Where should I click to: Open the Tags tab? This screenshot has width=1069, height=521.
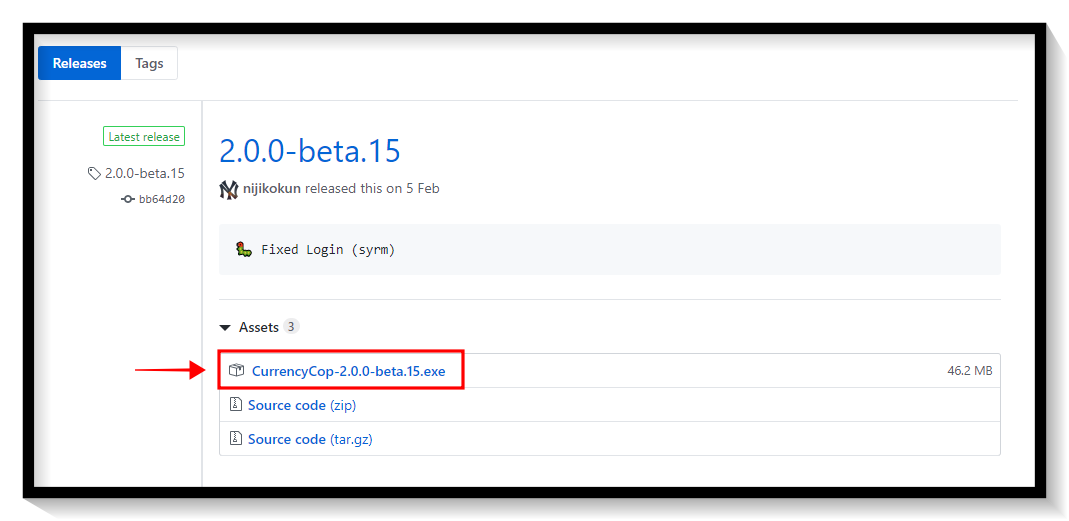tap(149, 63)
